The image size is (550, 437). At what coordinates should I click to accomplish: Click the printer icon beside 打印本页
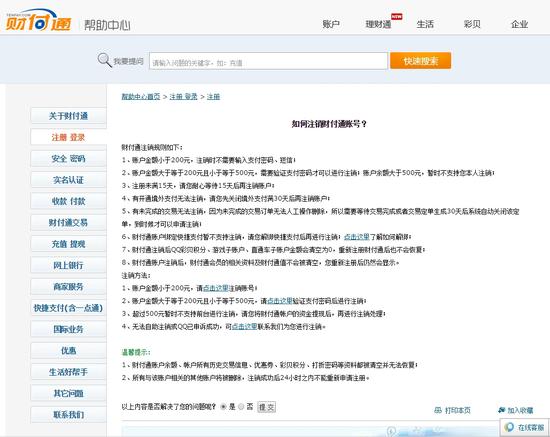click(438, 410)
